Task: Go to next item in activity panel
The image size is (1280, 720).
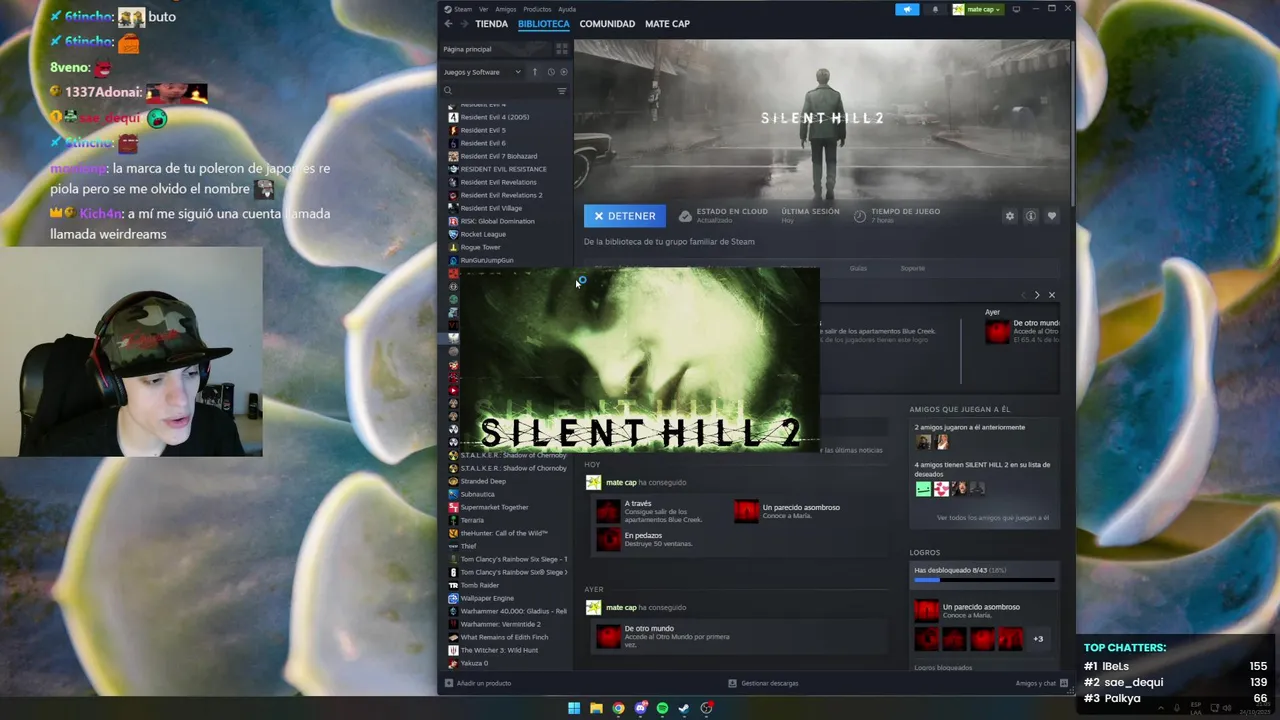Action: 1037,295
